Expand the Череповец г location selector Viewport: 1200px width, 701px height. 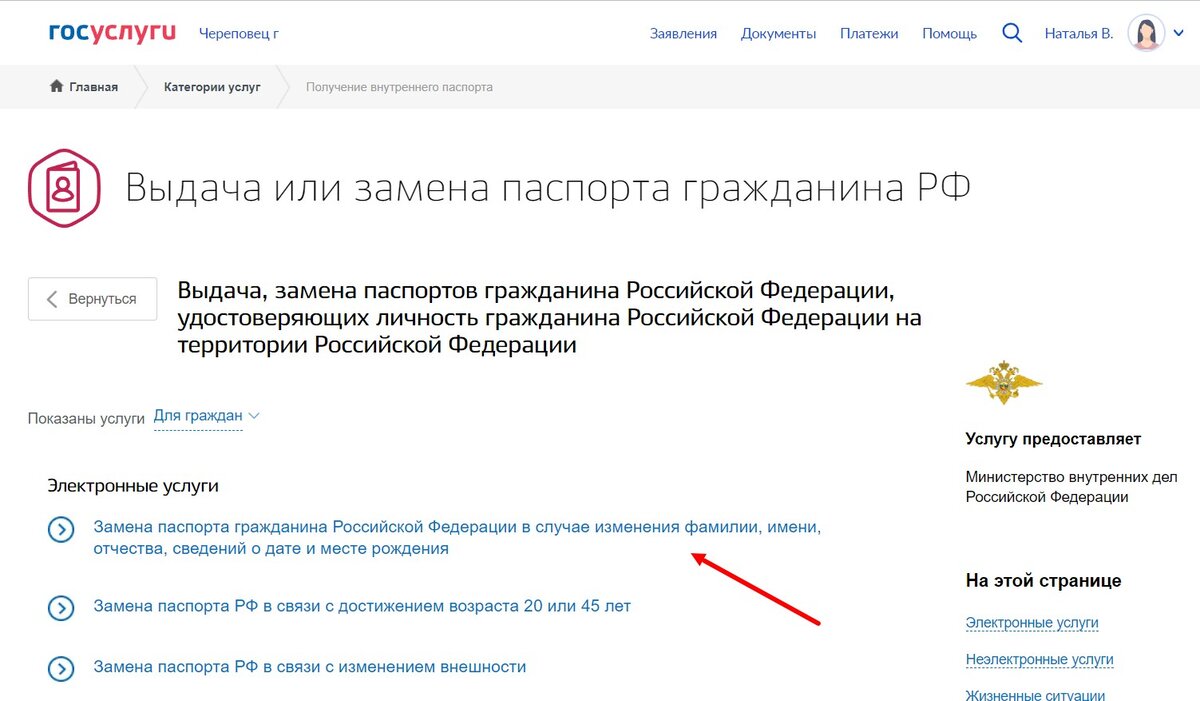[240, 33]
